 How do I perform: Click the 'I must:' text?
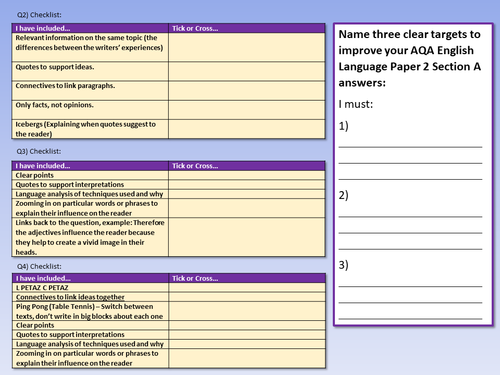(x=356, y=104)
